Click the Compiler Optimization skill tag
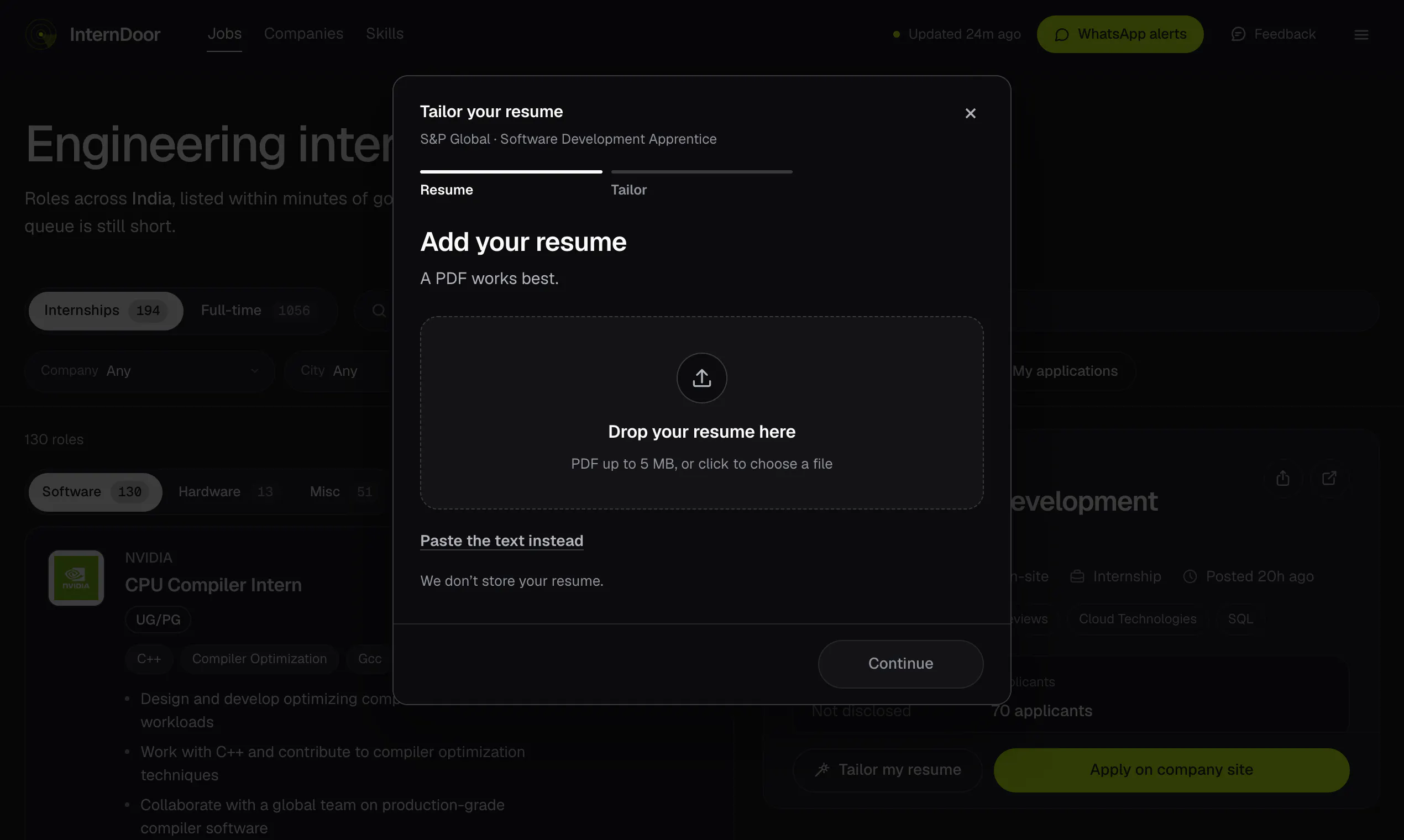The width and height of the screenshot is (1404, 840). coord(259,659)
